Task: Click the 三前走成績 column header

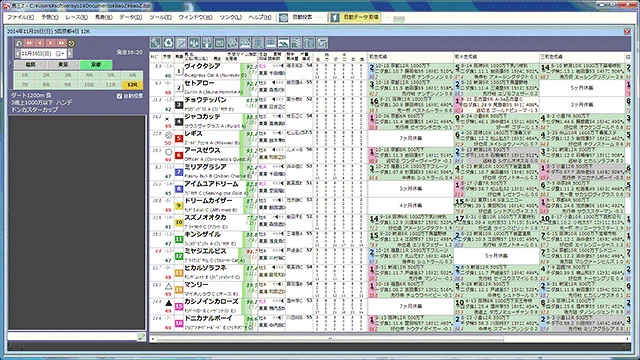Action: tap(582, 57)
